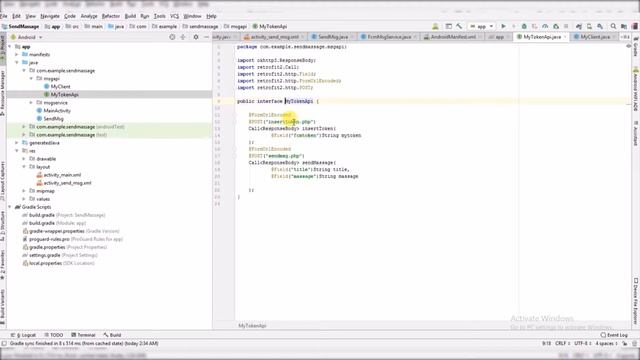The image size is (640, 360).
Task: Click the UTF-8 encoding in the status bar
Action: [582, 343]
